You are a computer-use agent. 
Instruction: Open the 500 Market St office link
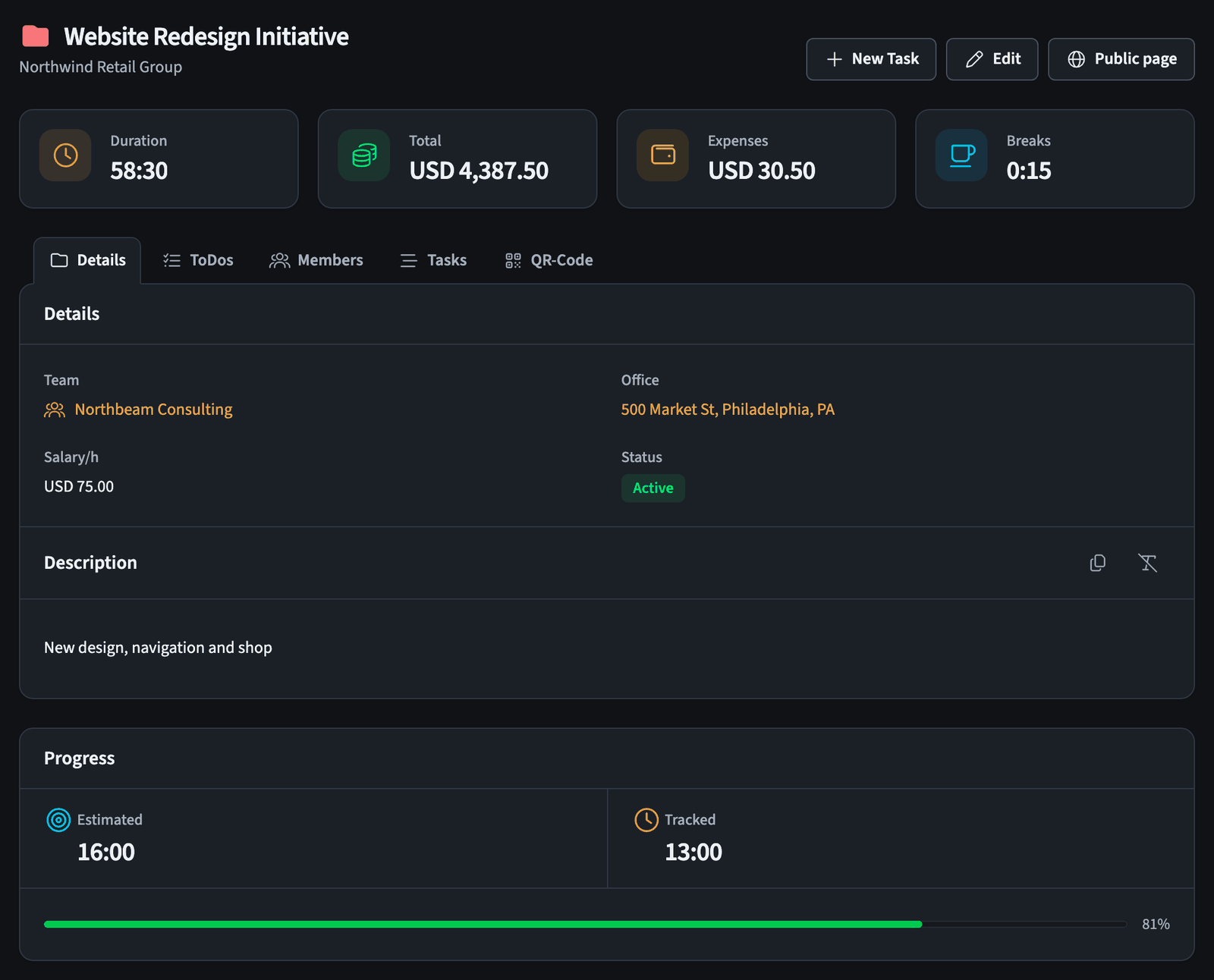728,410
